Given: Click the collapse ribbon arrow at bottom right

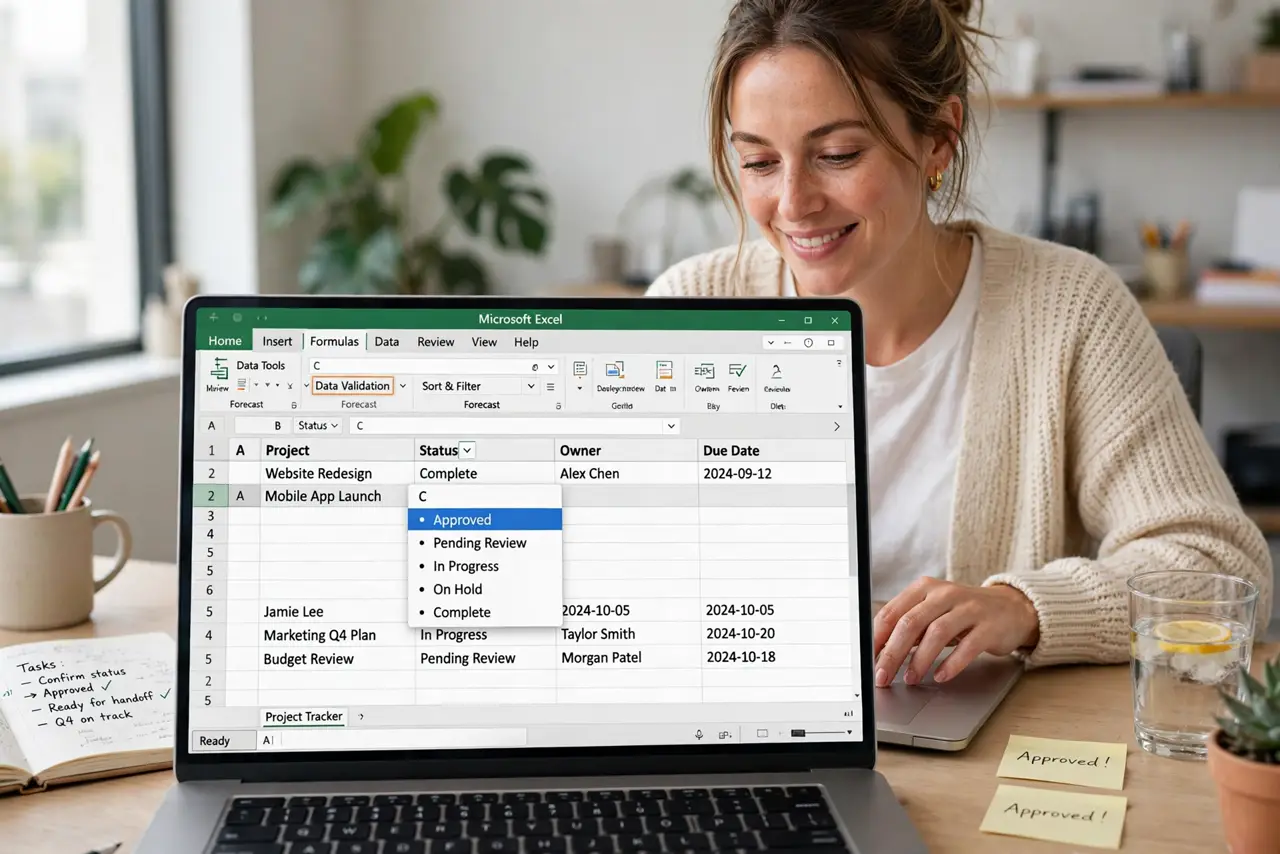Looking at the screenshot, I should (839, 406).
